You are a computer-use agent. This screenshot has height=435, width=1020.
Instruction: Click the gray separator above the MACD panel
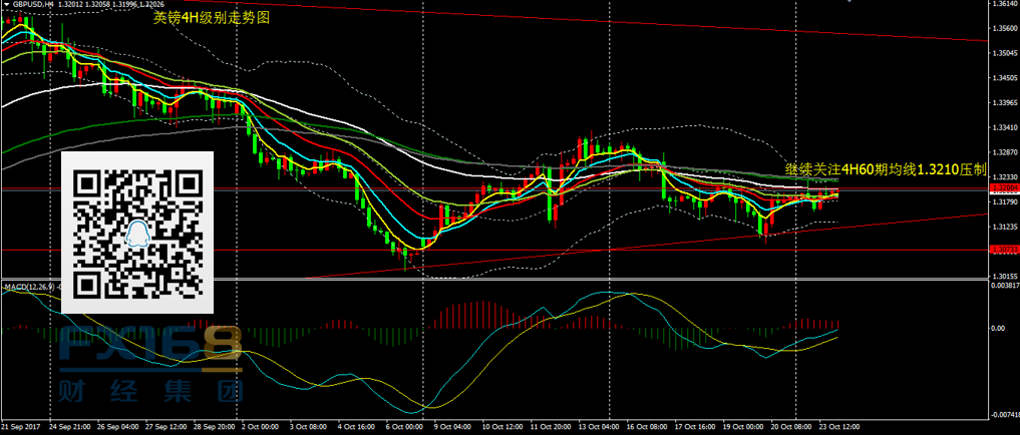(x=500, y=279)
